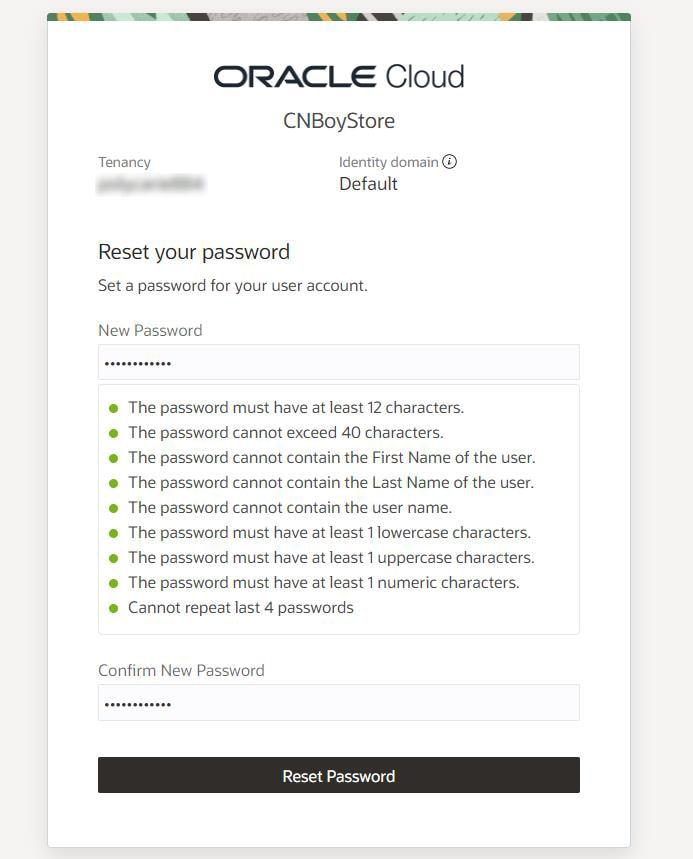
Task: Click the Reset Password button
Action: 339,775
